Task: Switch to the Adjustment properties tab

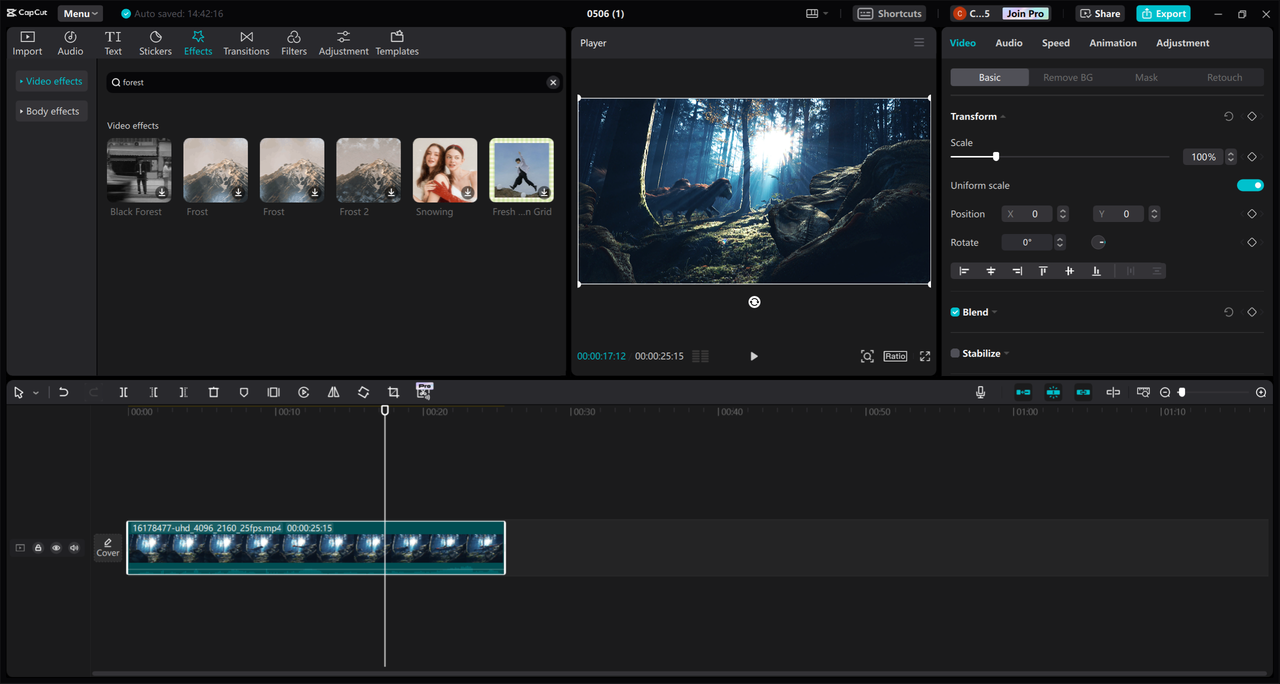Action: (x=1183, y=43)
